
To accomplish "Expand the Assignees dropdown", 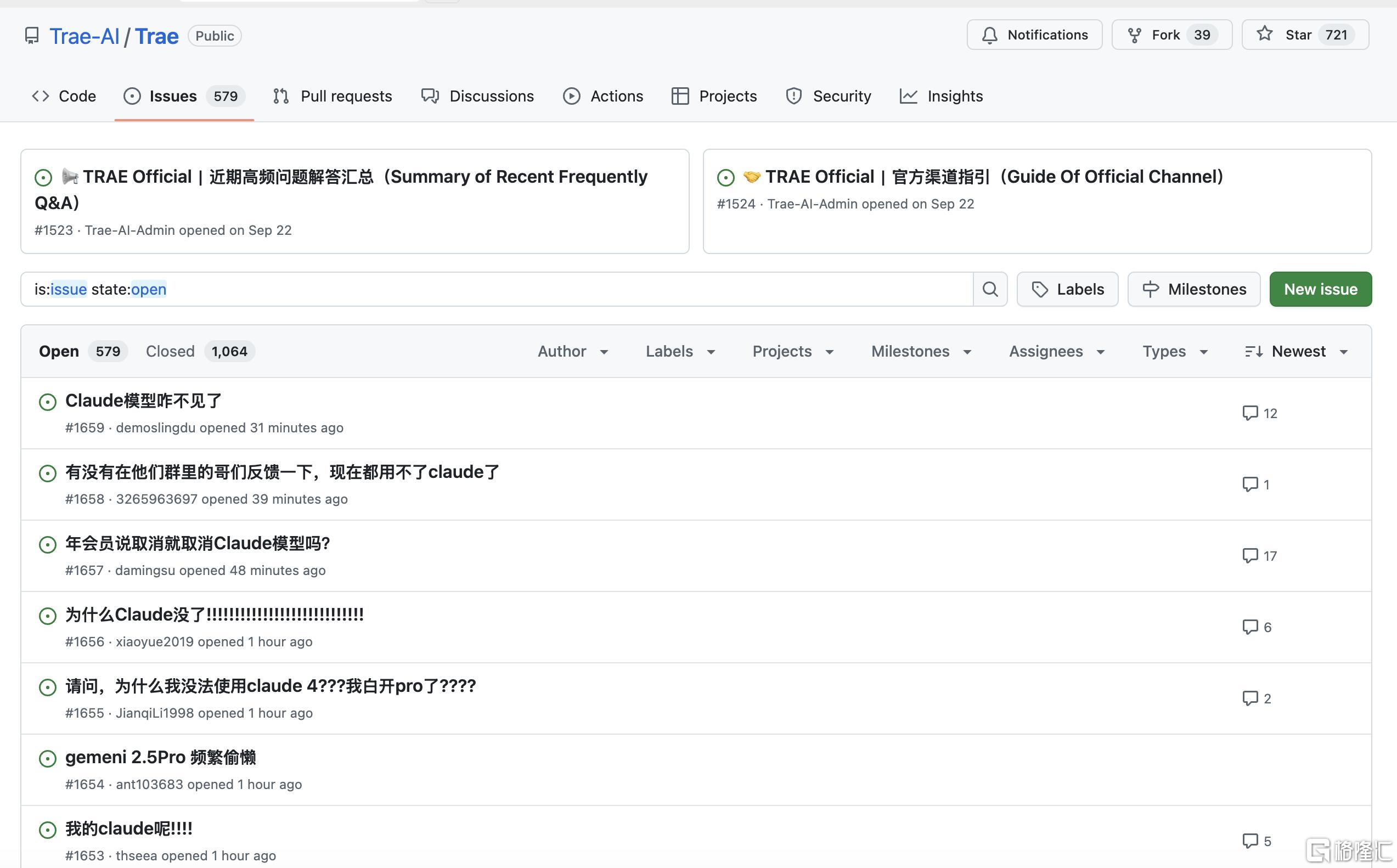I will pos(1057,351).
